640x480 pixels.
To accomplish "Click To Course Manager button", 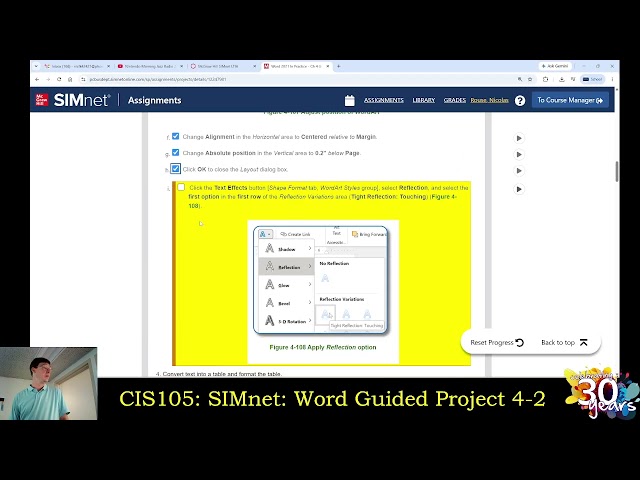I will pyautogui.click(x=570, y=100).
